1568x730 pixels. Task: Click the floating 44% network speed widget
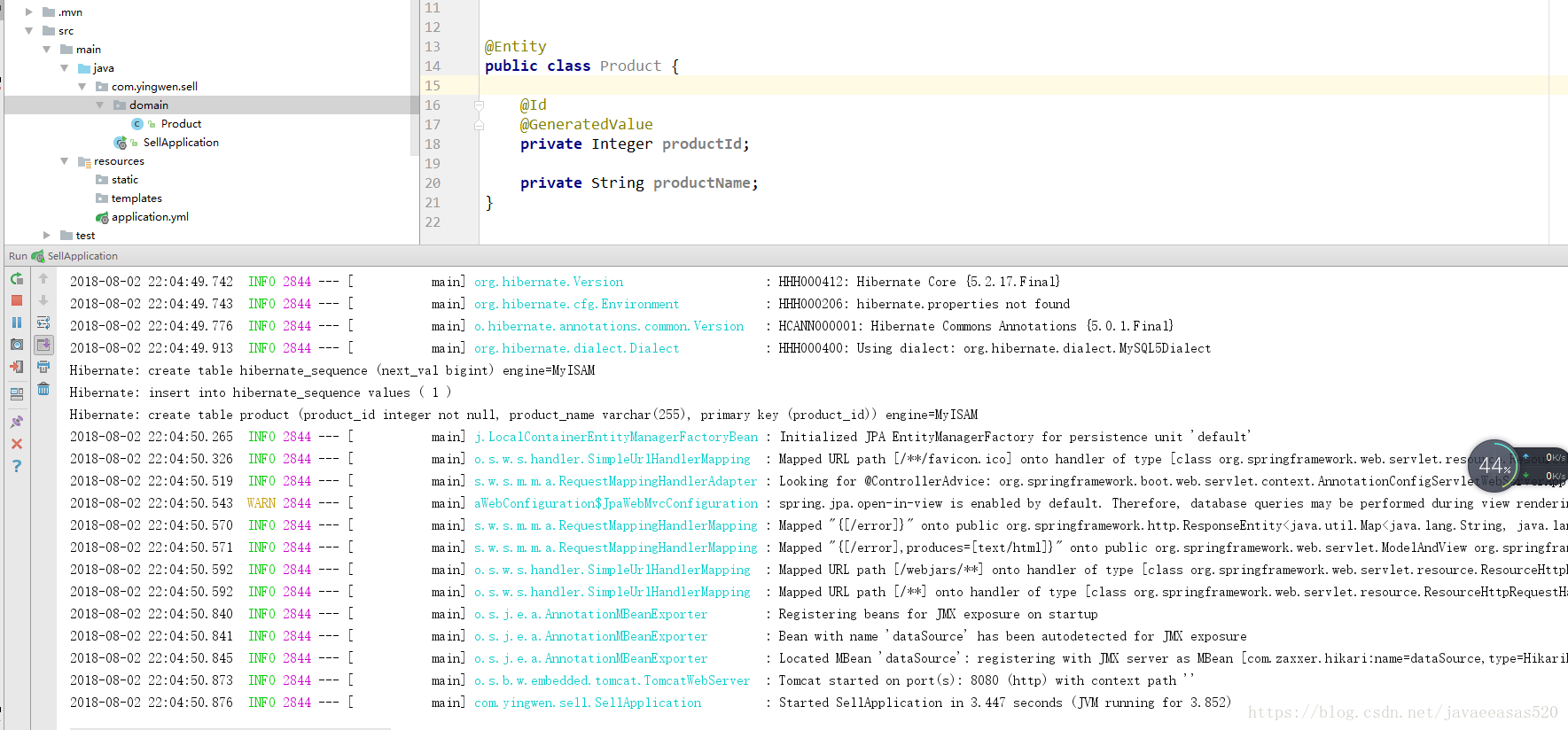click(1494, 466)
